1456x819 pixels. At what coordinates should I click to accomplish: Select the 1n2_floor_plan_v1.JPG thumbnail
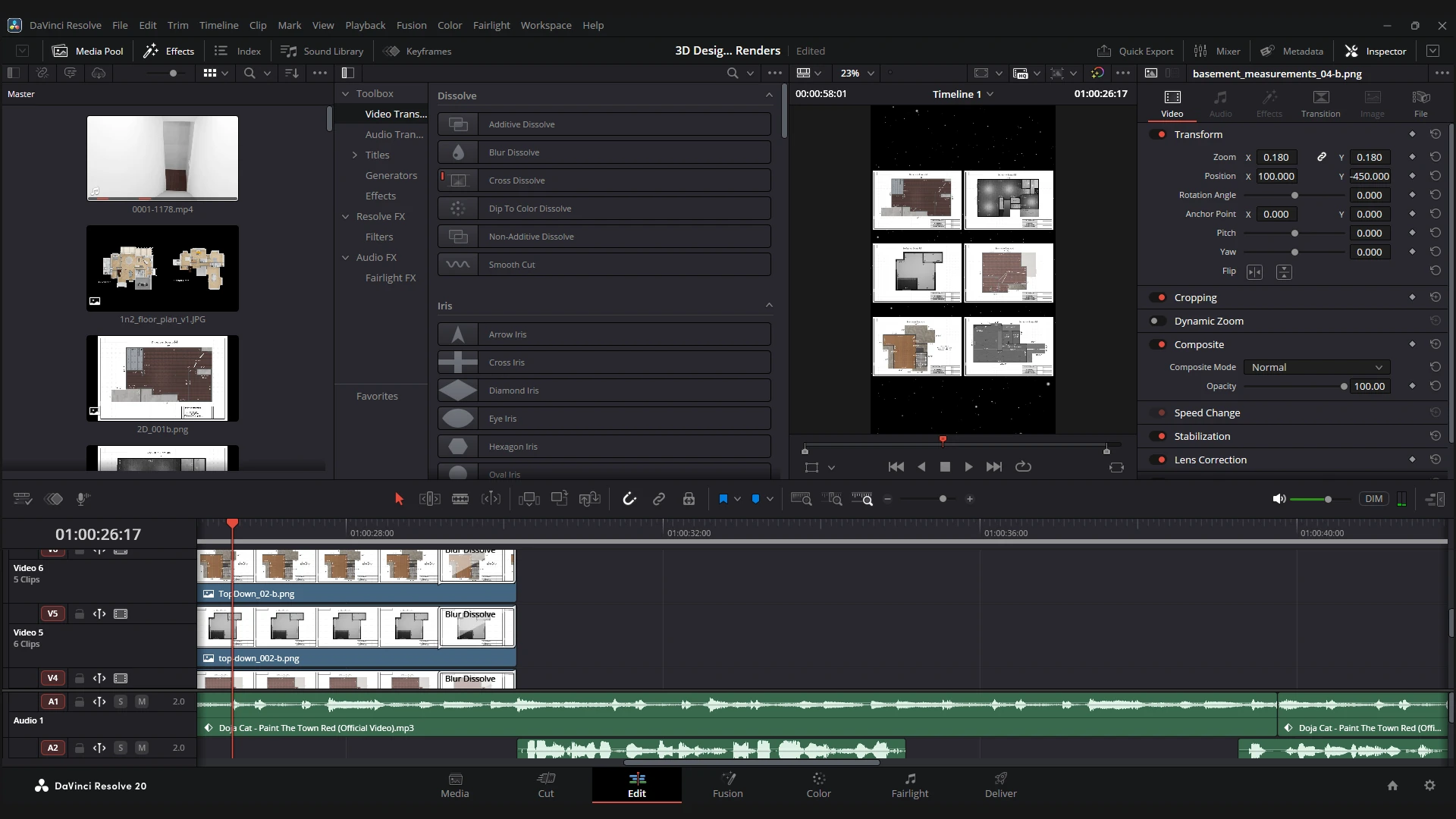coord(162,268)
